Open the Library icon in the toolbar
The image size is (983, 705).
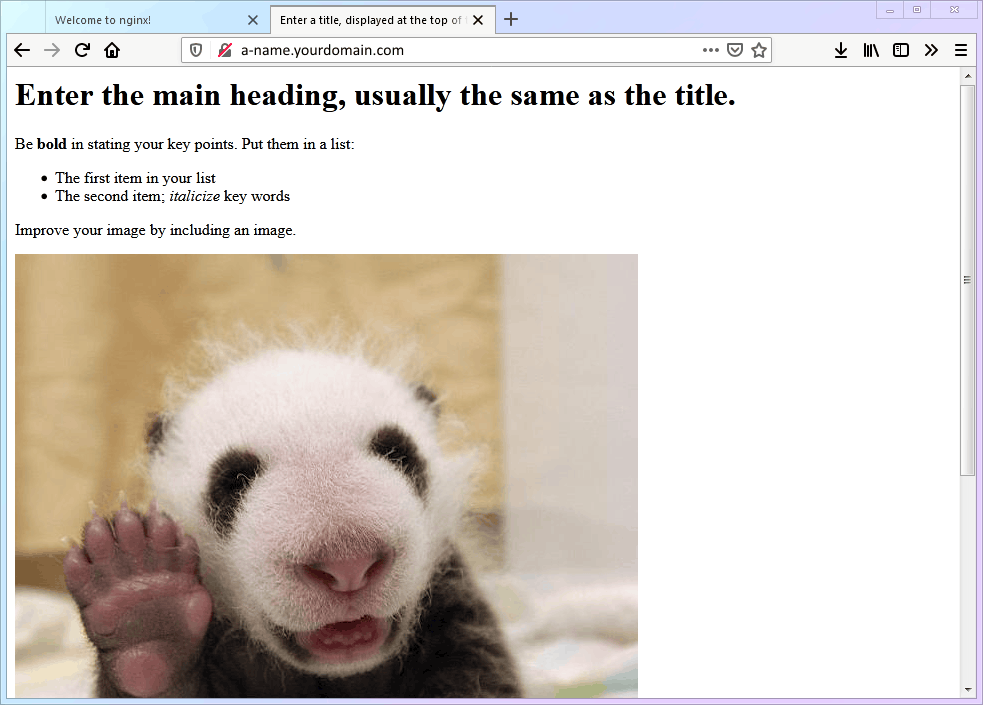871,50
